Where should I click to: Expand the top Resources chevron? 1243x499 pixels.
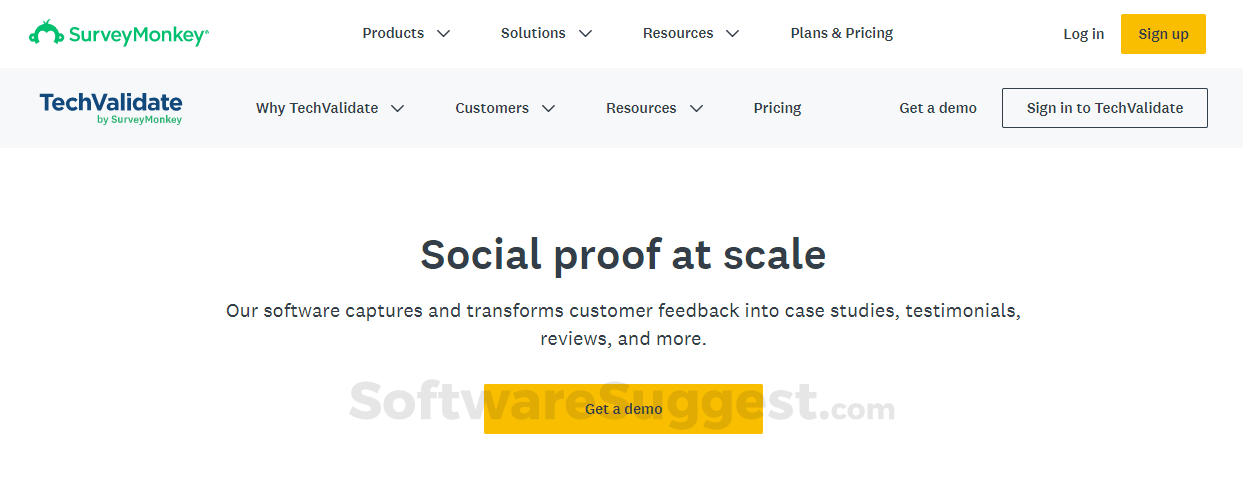[x=733, y=34]
